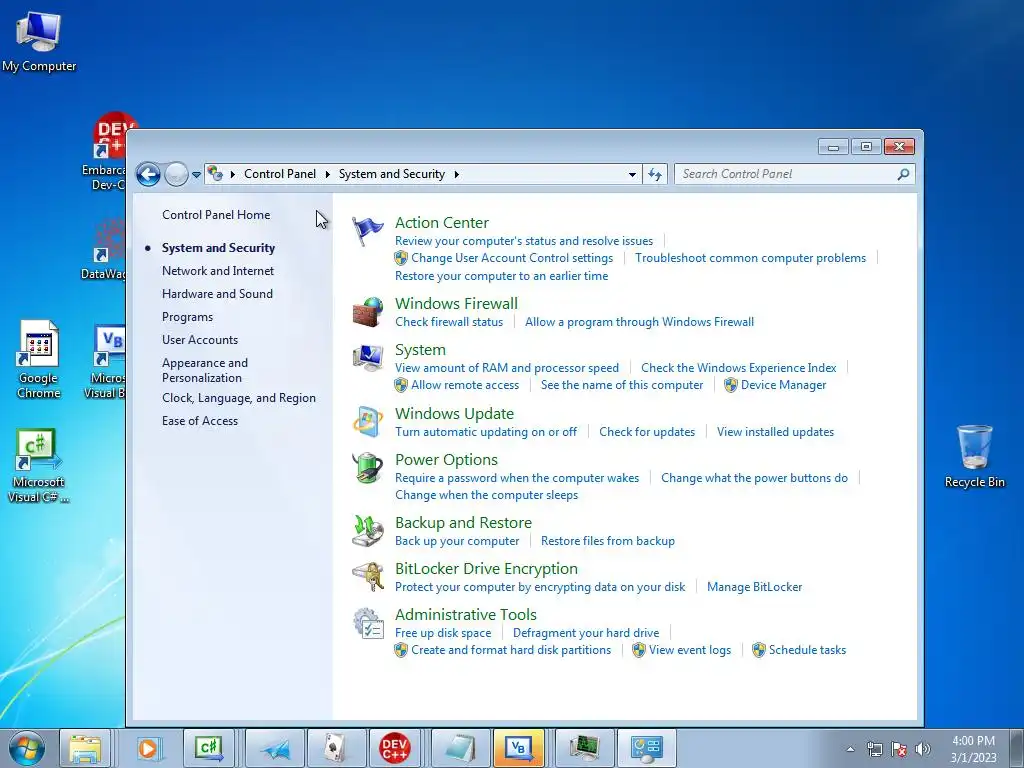Open Windows Explorer from the taskbar
Screen dimensions: 1024x768
[86, 748]
